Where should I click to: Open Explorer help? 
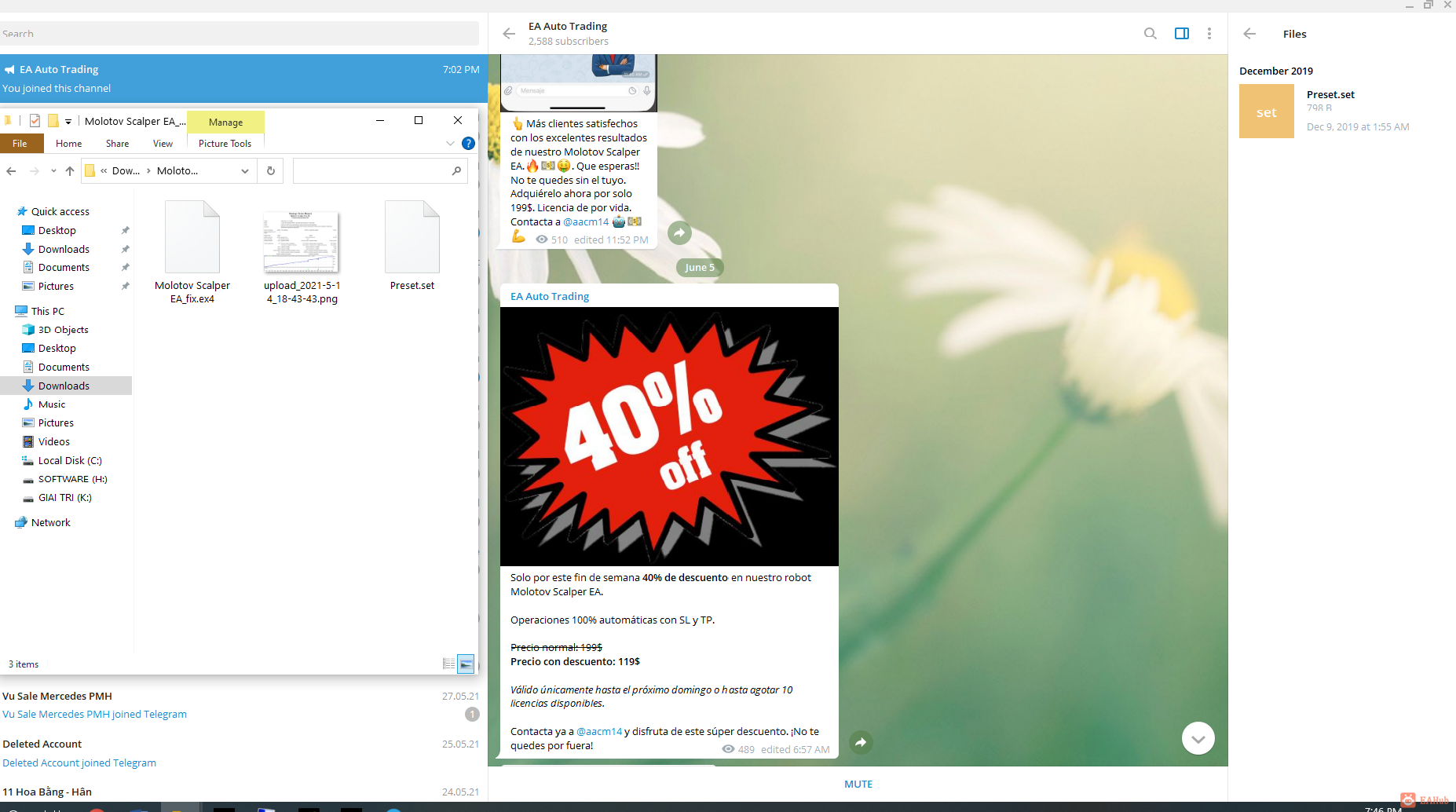[x=468, y=144]
